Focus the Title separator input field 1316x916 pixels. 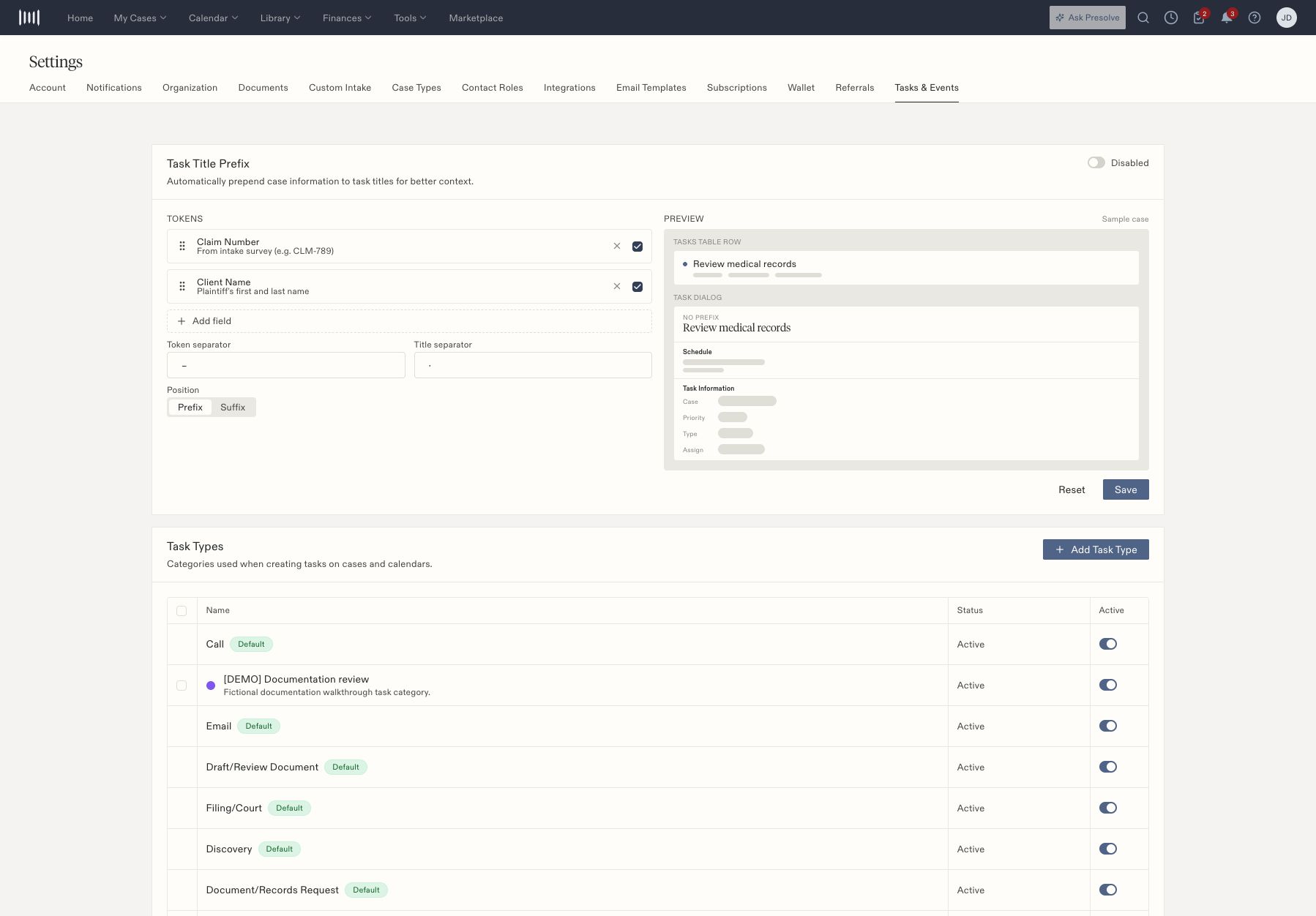coord(533,365)
